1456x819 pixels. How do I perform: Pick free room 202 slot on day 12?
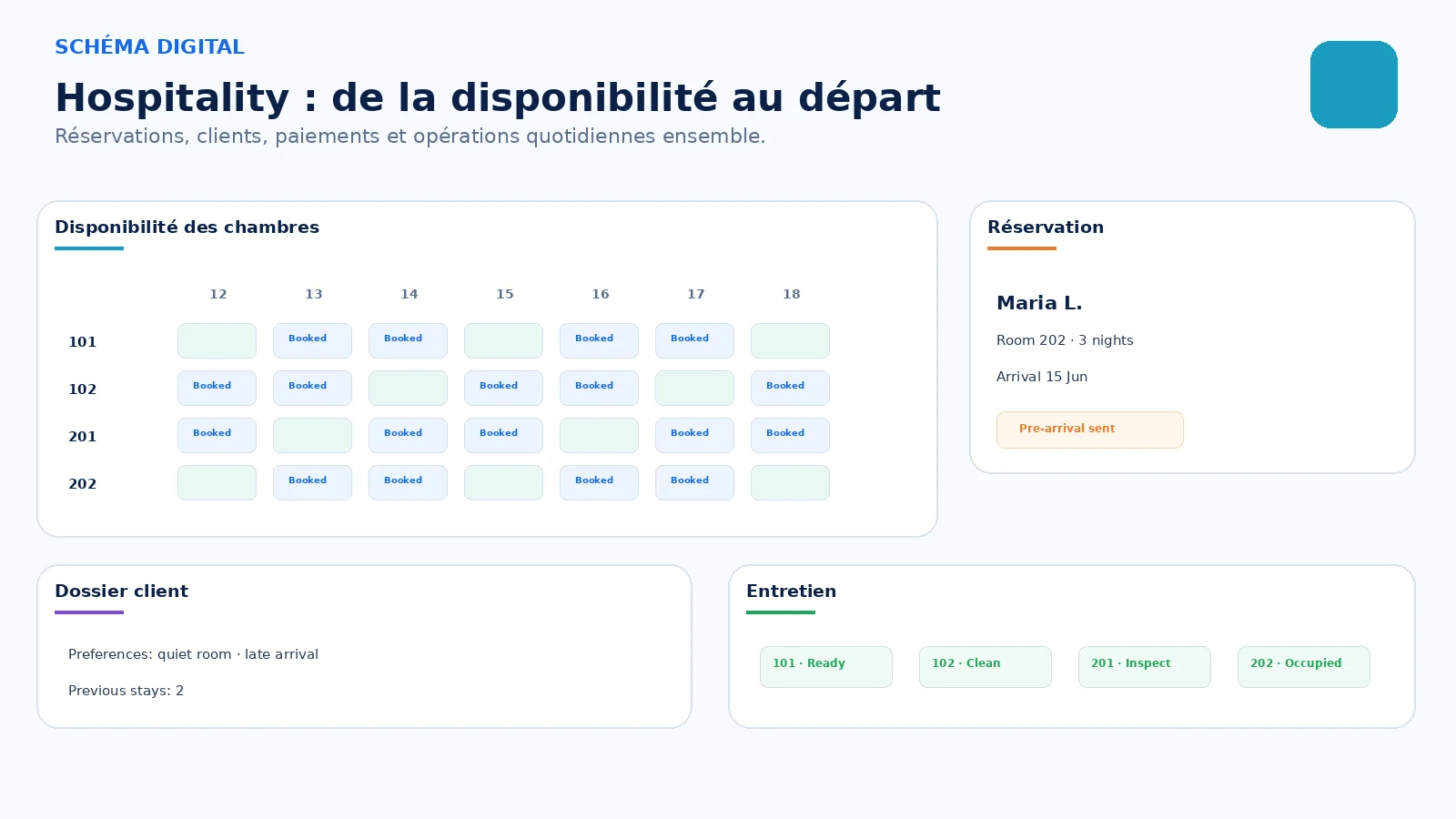click(x=217, y=482)
